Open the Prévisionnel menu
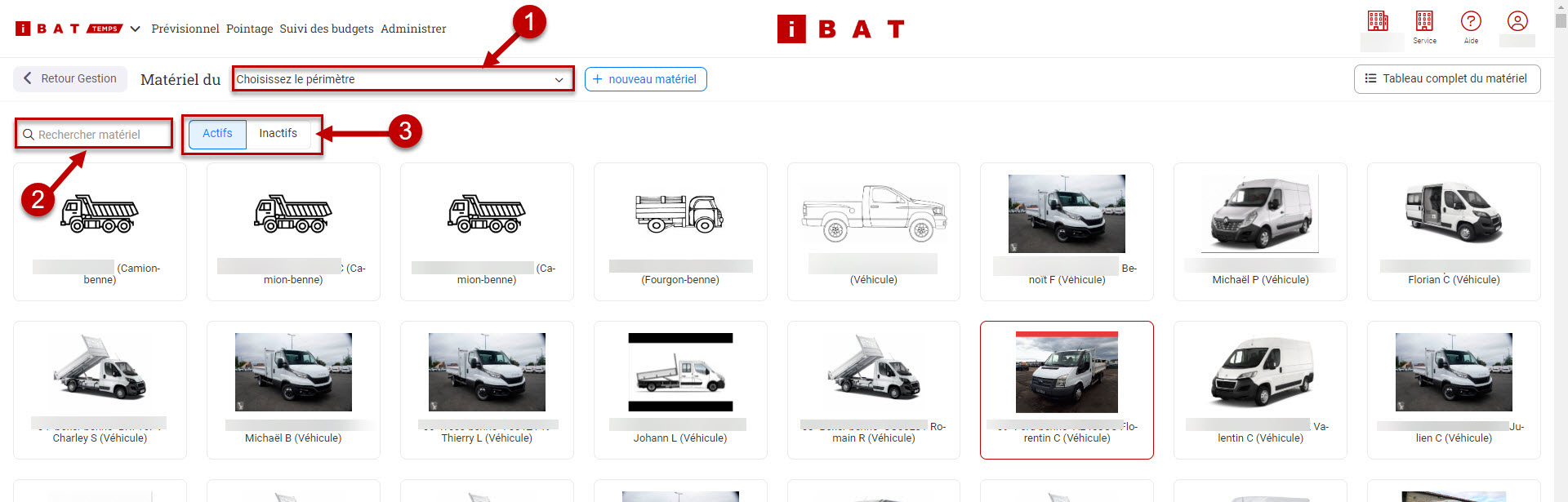 [185, 29]
